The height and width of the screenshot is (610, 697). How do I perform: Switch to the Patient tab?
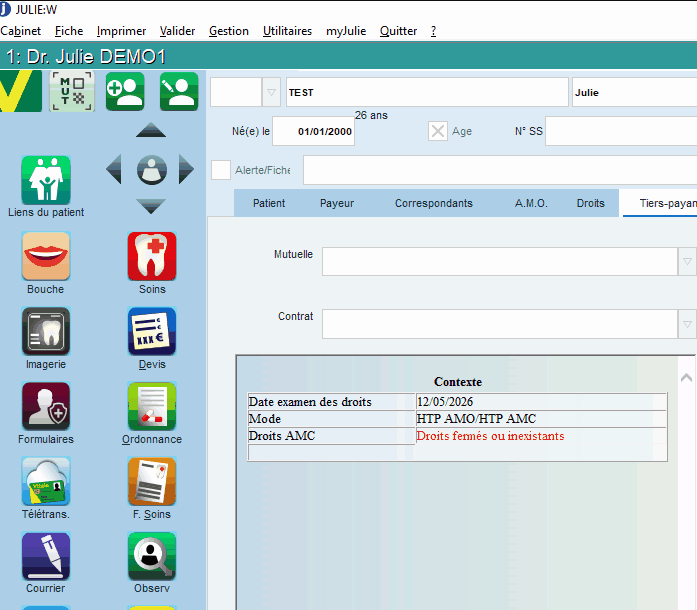tap(269, 203)
